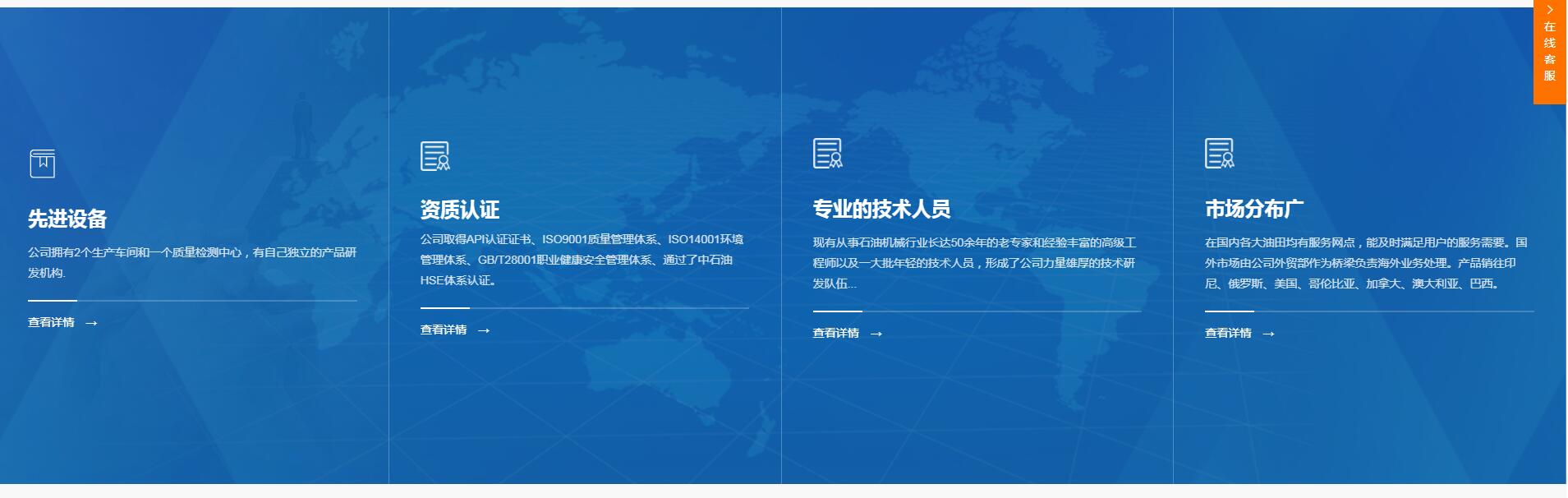Open 查看详情 link for 先进设备

coord(51,323)
